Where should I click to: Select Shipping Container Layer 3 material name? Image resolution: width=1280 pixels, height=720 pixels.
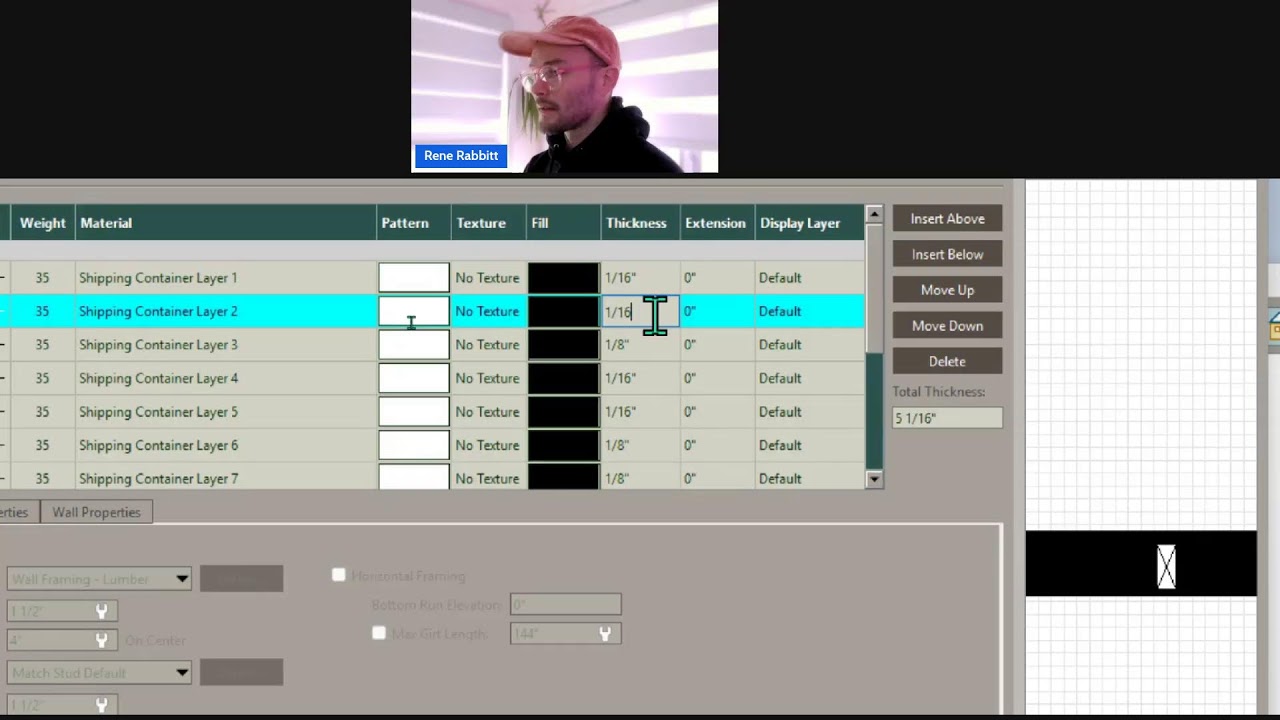coord(158,345)
